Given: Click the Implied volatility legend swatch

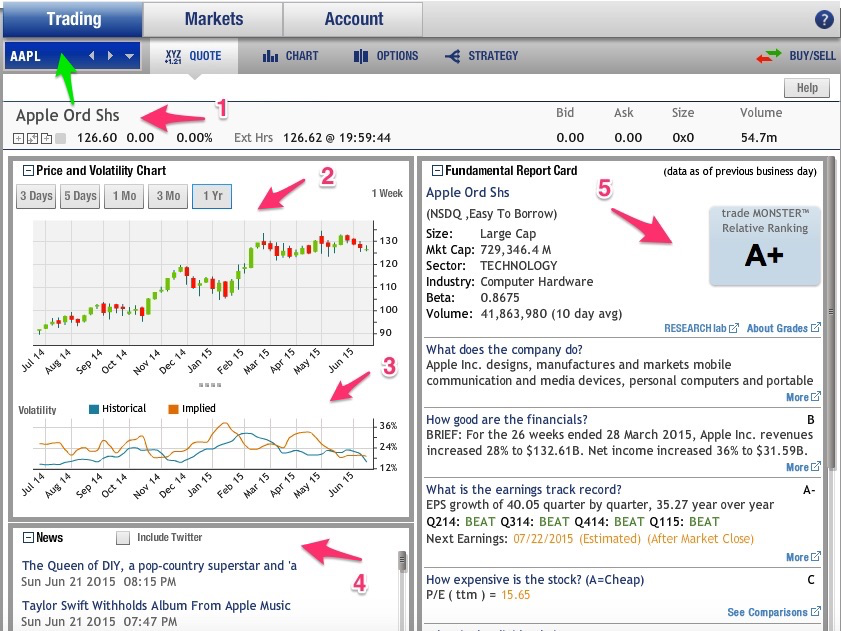Looking at the screenshot, I should coord(173,409).
